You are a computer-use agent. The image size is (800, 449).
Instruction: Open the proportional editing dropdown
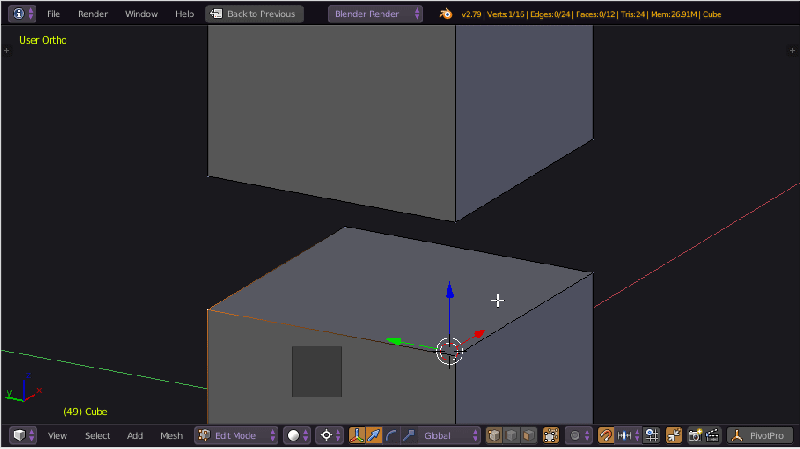[579, 435]
